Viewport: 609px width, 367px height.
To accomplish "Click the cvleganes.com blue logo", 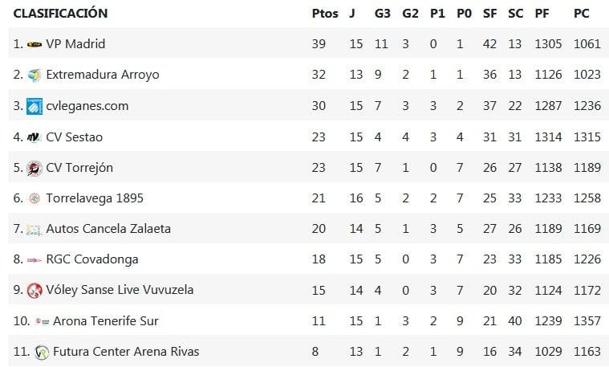I will (34, 106).
